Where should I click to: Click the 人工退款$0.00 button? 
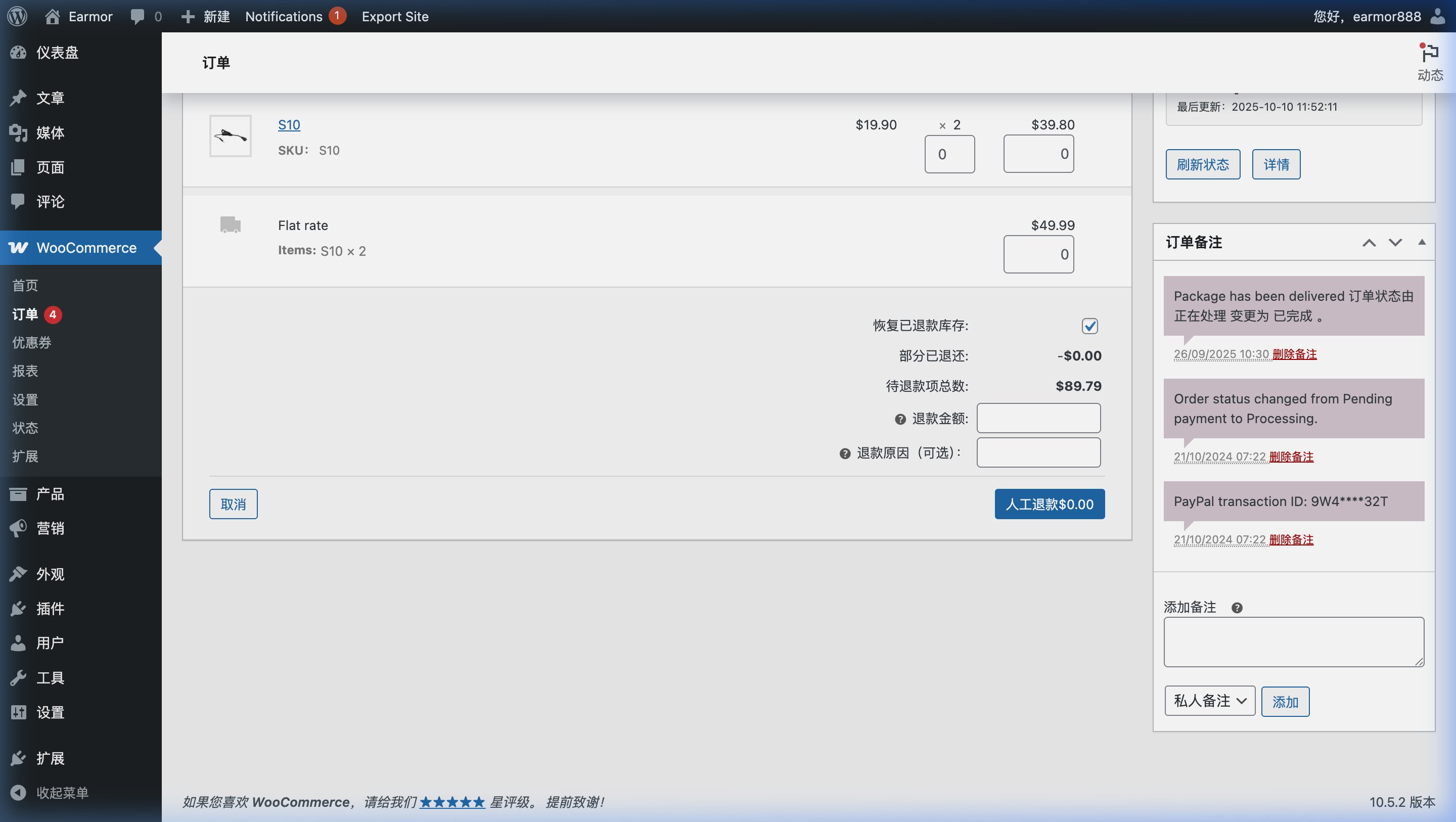[x=1050, y=504]
